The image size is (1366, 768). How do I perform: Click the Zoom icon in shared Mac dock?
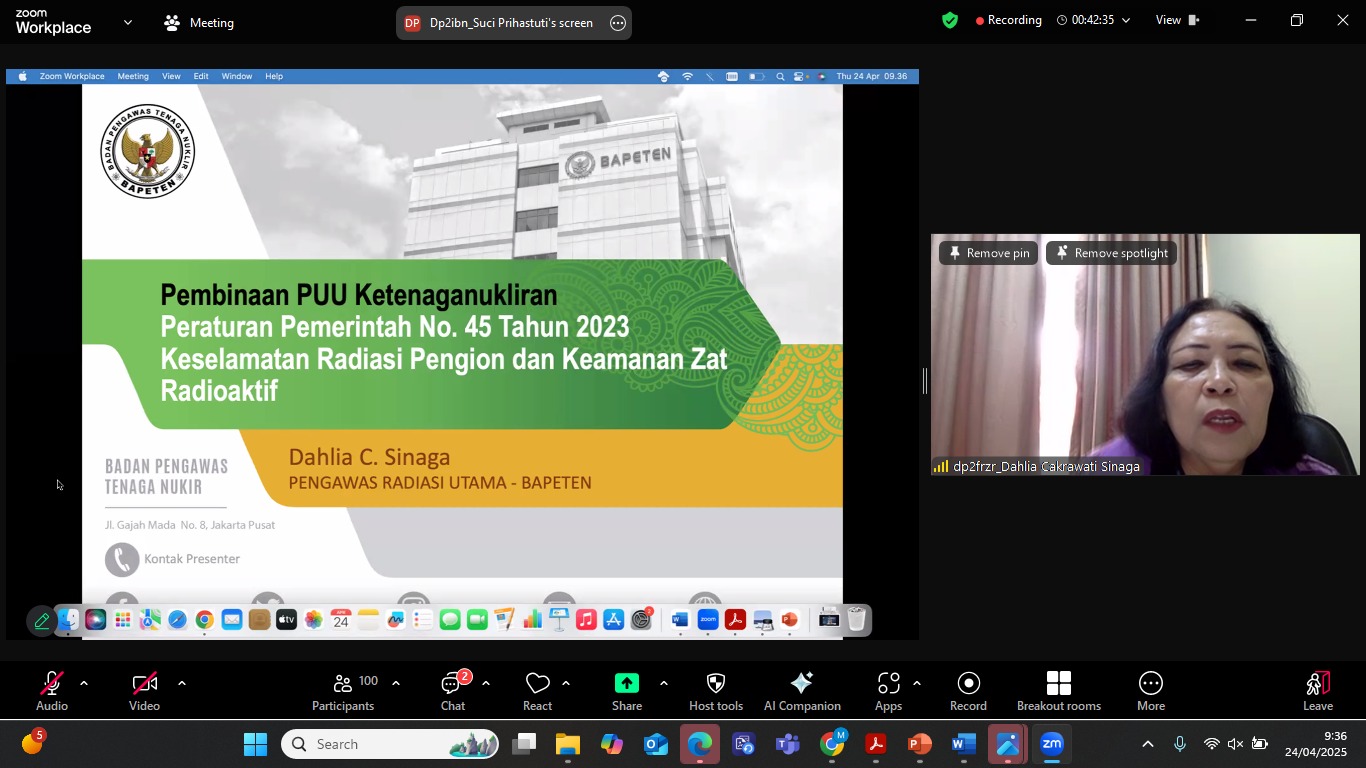pos(708,620)
